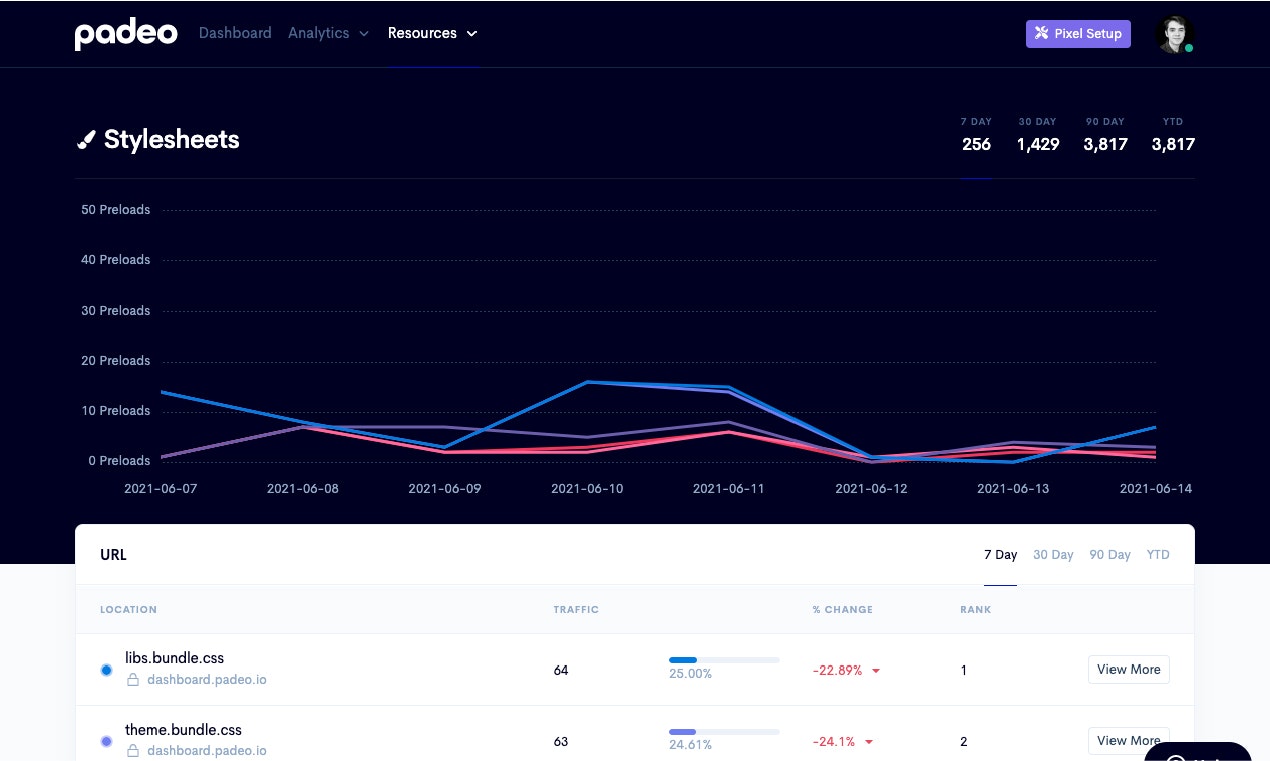The image size is (1270, 761).
Task: Open the dashboard.padeo.io link under libs.bundle.css
Action: click(207, 680)
